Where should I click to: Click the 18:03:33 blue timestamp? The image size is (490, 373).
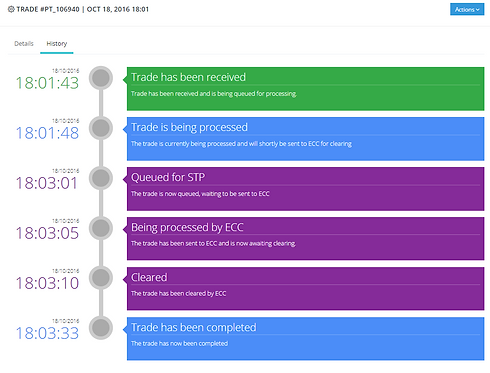(47, 333)
